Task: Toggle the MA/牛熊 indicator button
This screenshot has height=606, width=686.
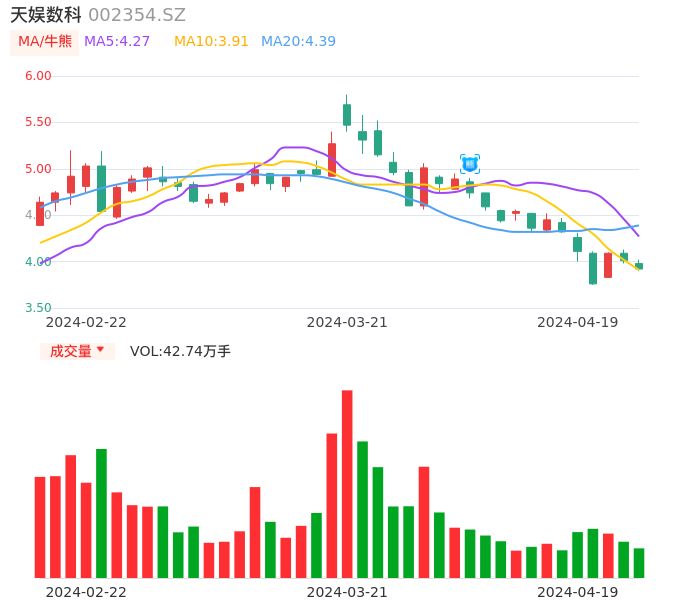Action: 45,42
